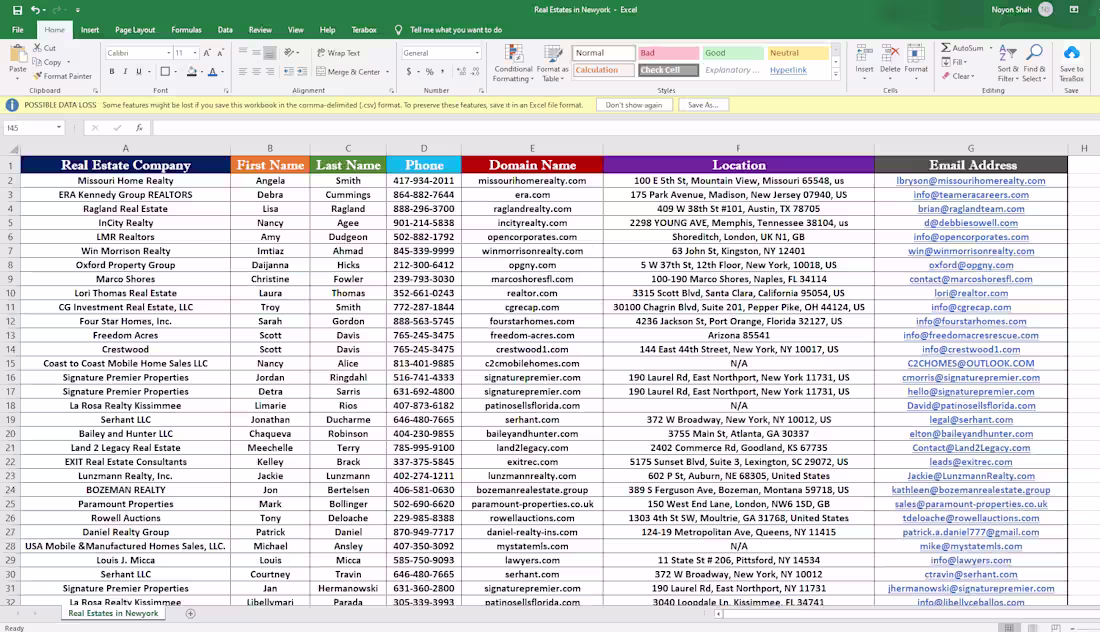Toggle underline formatting

pos(139,72)
